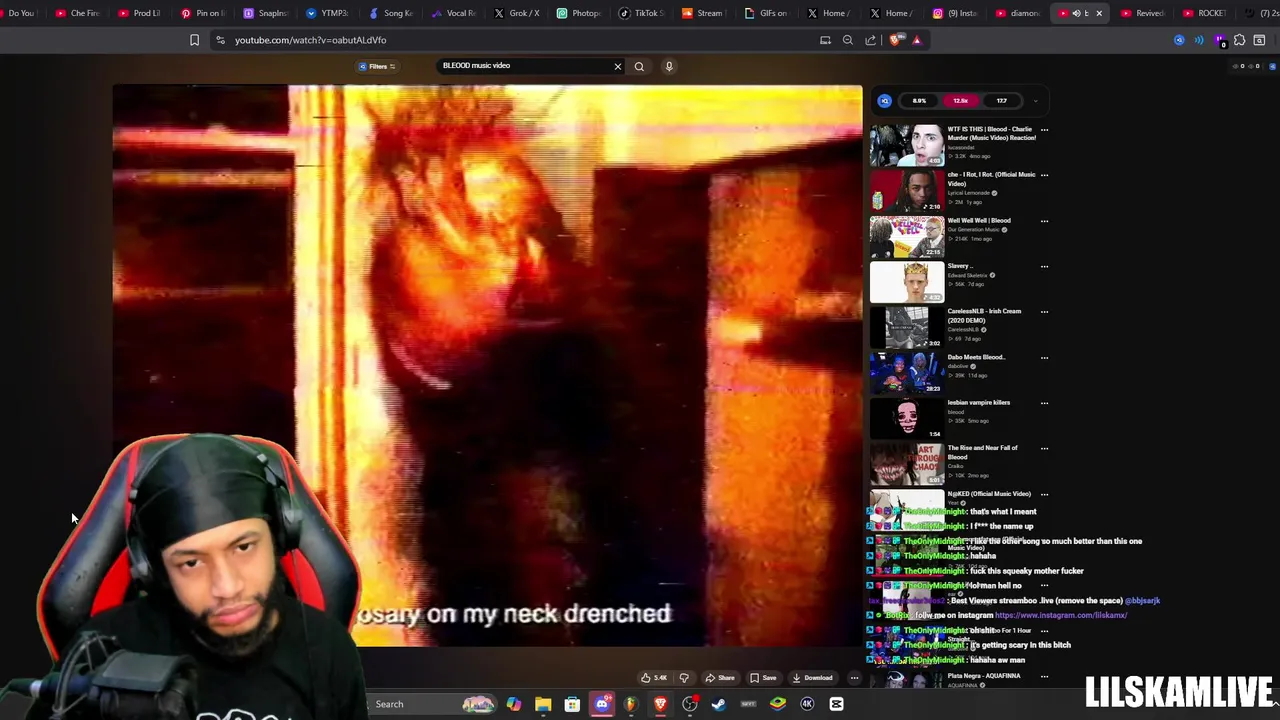Click the bookmark icon in address bar
This screenshot has height=720, width=1280.
point(194,40)
